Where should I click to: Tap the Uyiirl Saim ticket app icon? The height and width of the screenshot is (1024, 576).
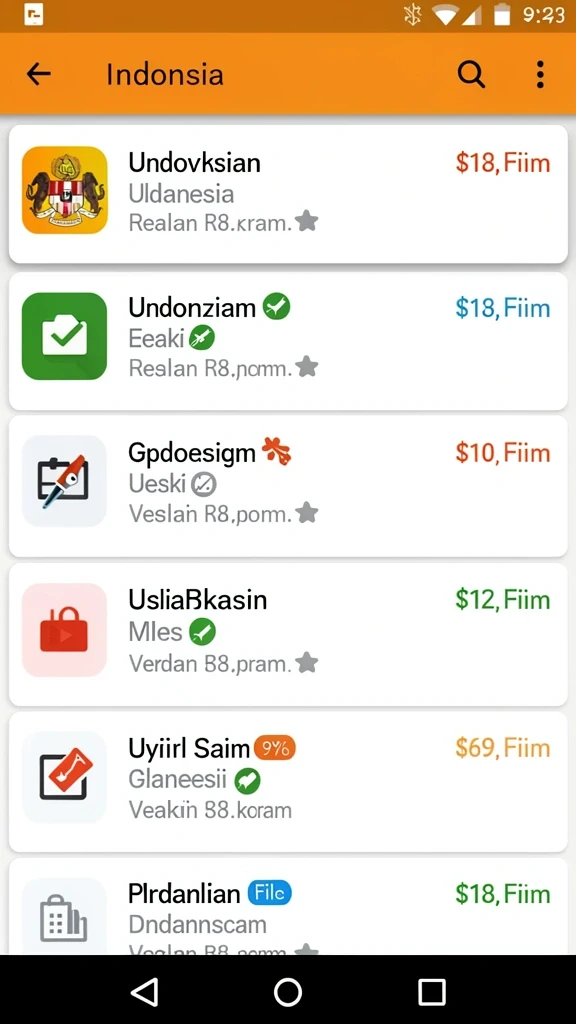64,776
